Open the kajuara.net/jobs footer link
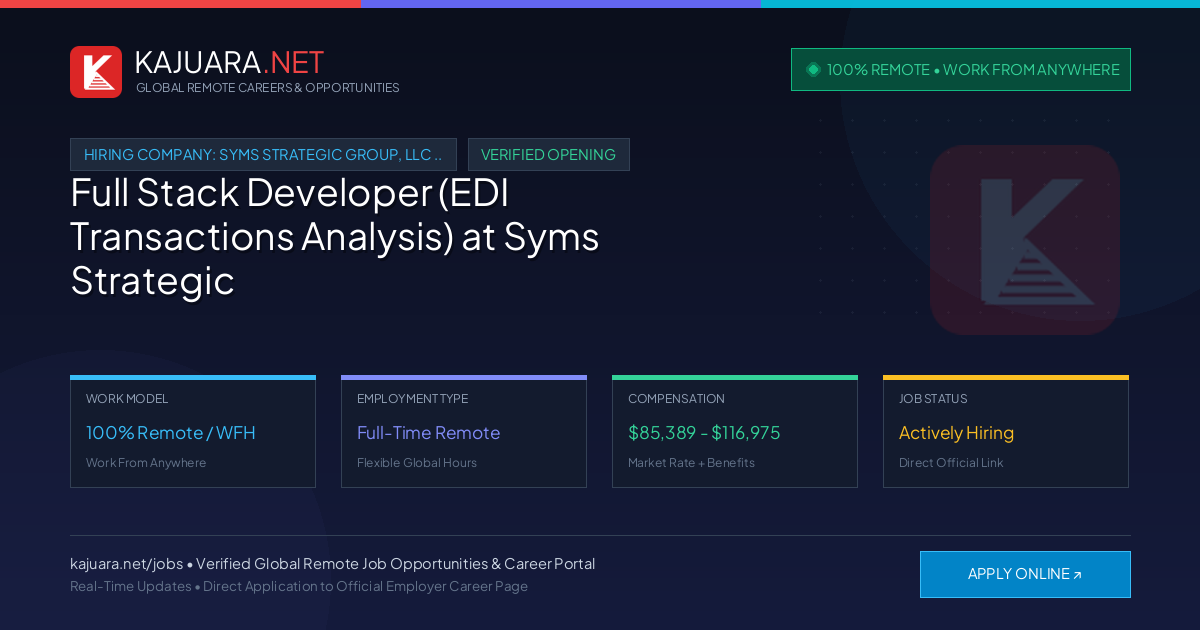The height and width of the screenshot is (630, 1200). pyautogui.click(x=125, y=564)
